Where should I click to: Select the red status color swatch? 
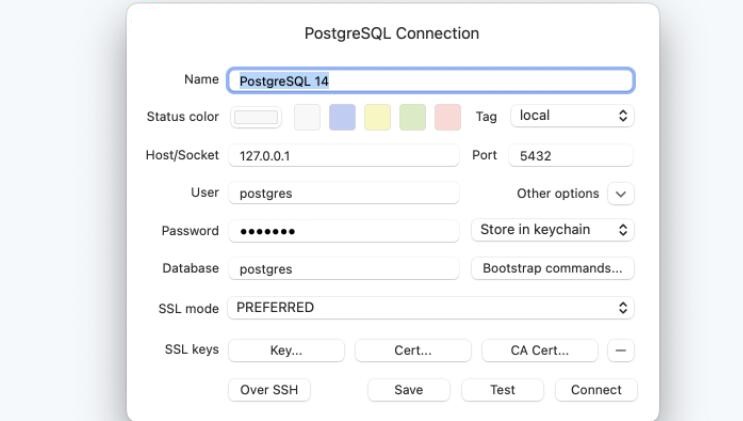pos(448,117)
